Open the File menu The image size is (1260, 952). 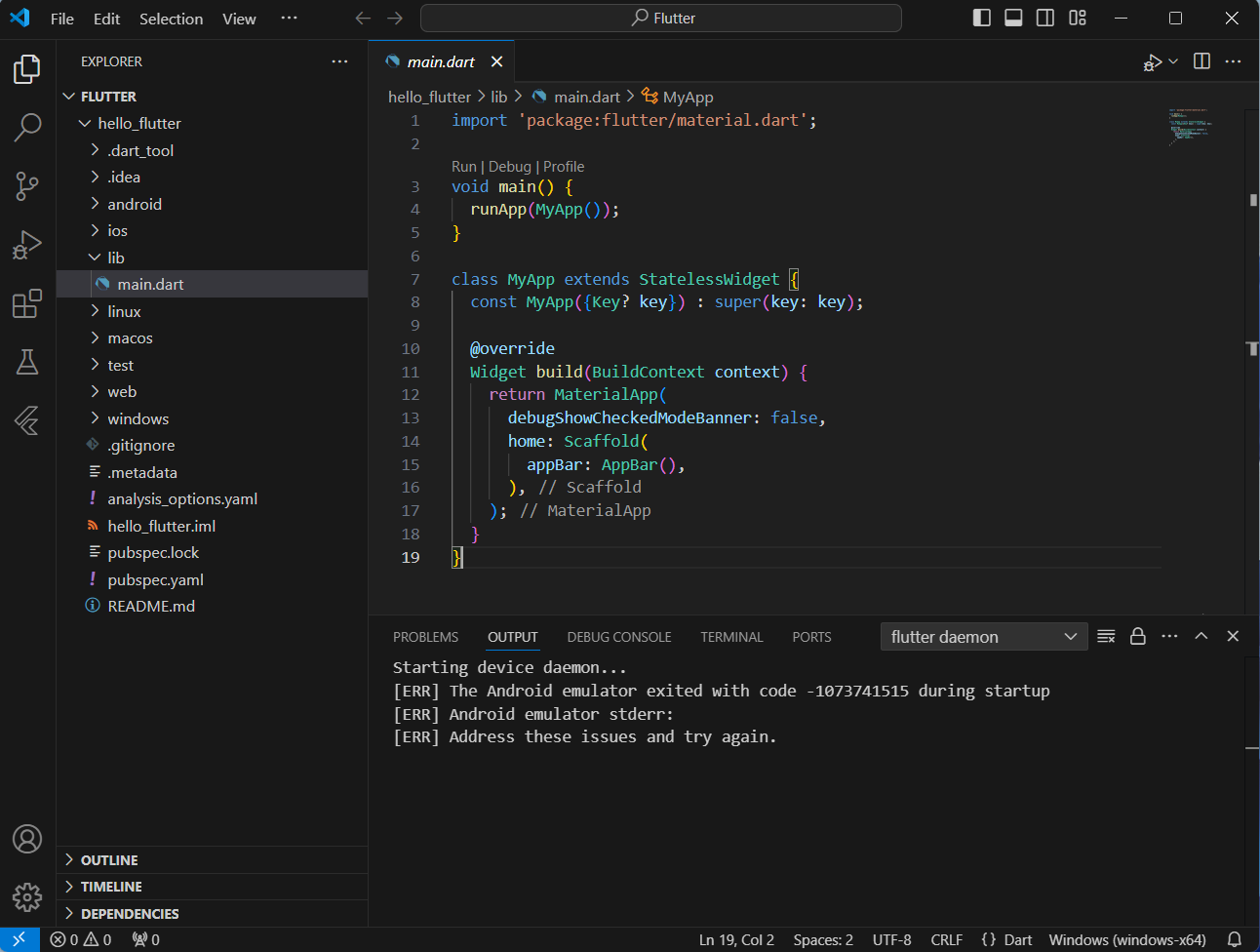(x=62, y=19)
